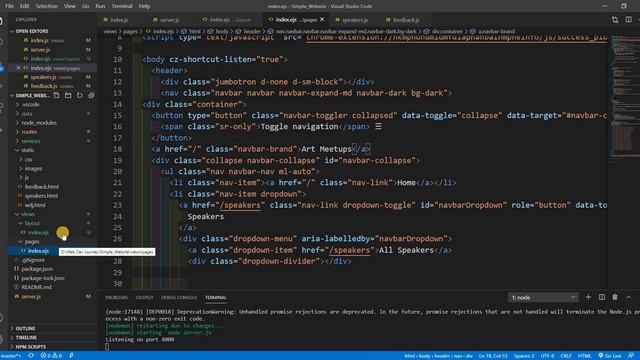Expand the TIMELINE section

click(52, 338)
